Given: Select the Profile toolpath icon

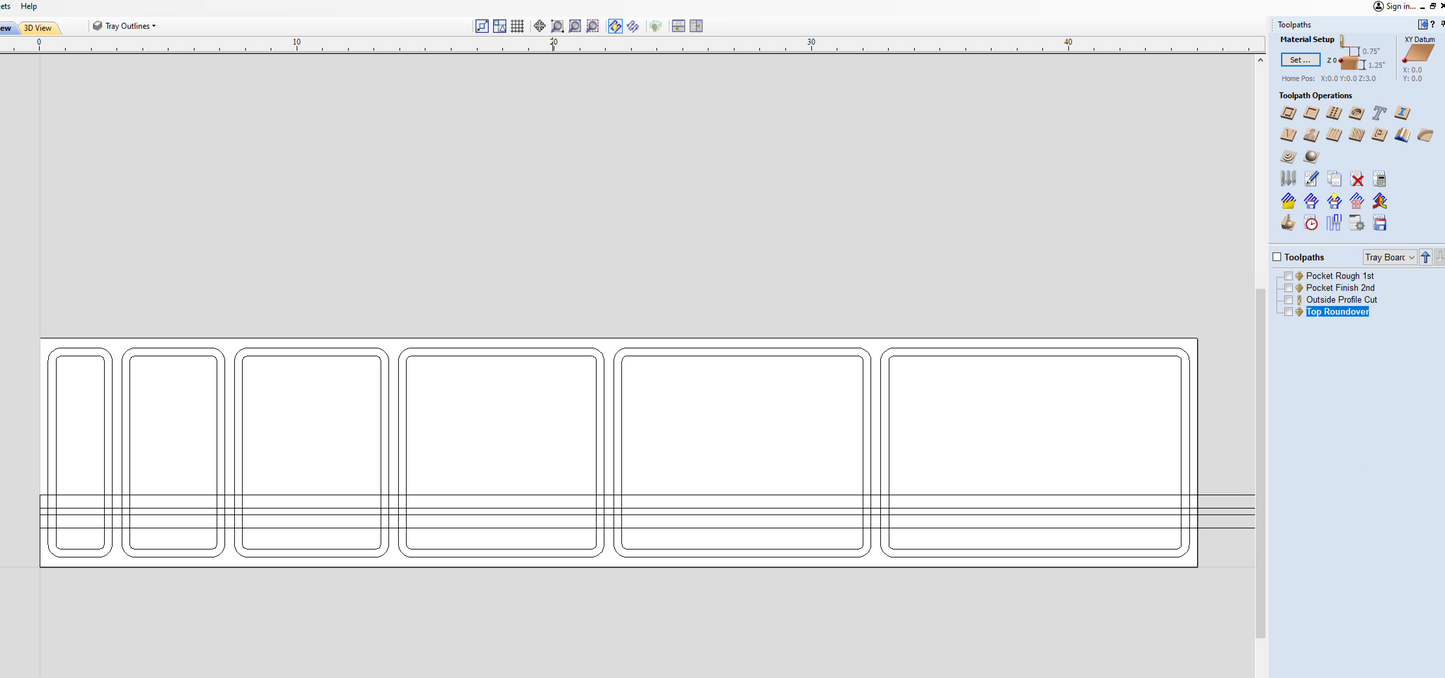Looking at the screenshot, I should click(x=1288, y=113).
